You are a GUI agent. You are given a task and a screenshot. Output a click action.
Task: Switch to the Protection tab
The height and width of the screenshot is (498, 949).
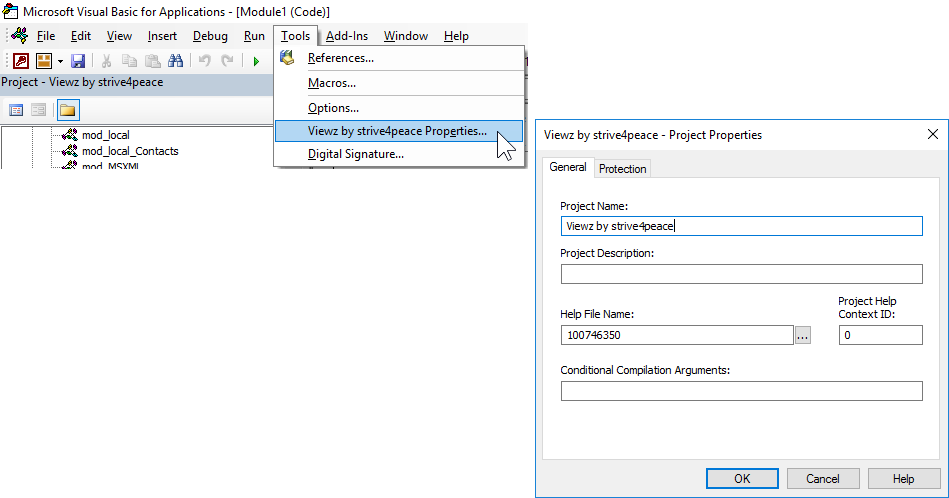coord(622,169)
